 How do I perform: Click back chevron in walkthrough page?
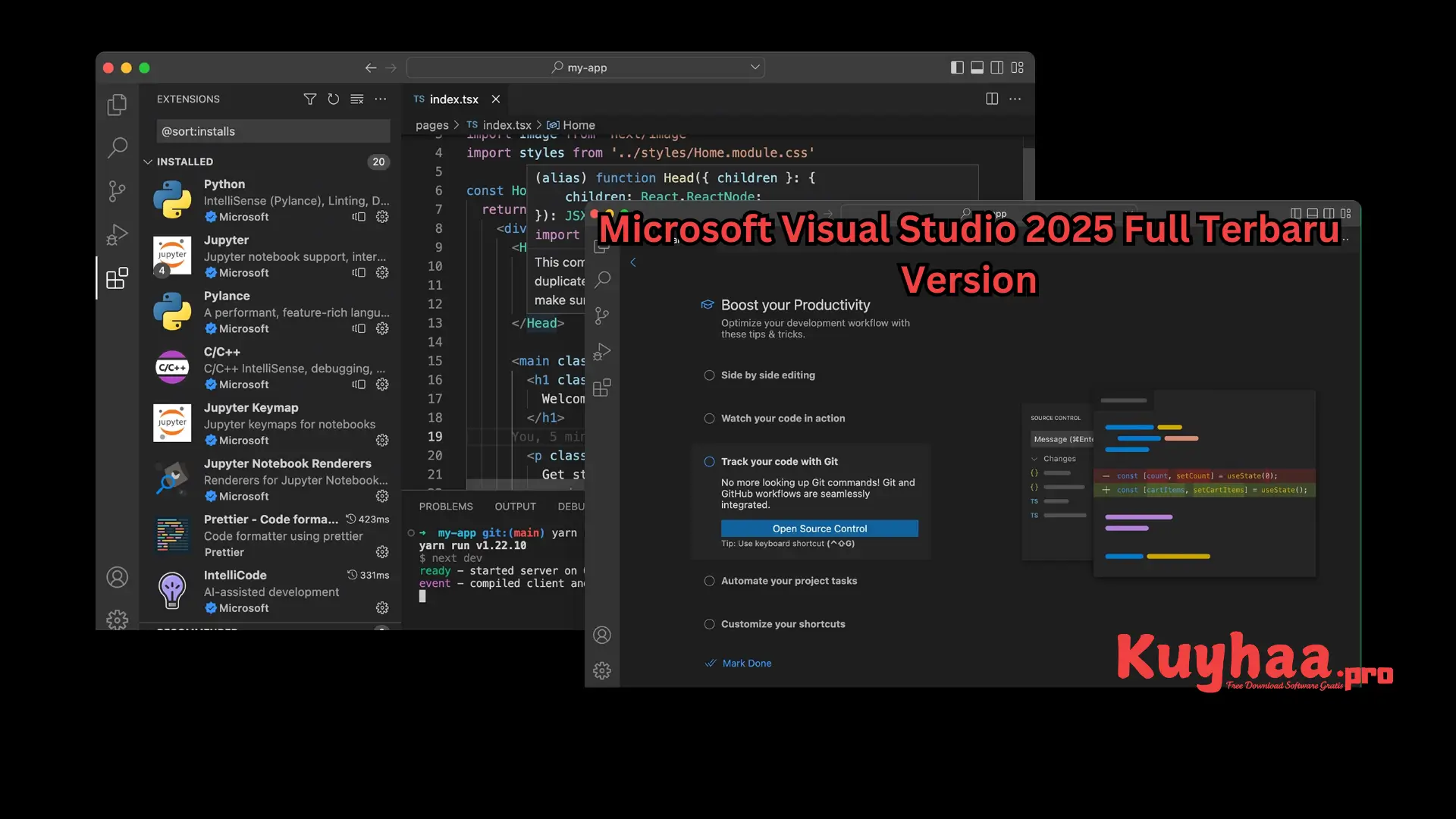pyautogui.click(x=633, y=262)
